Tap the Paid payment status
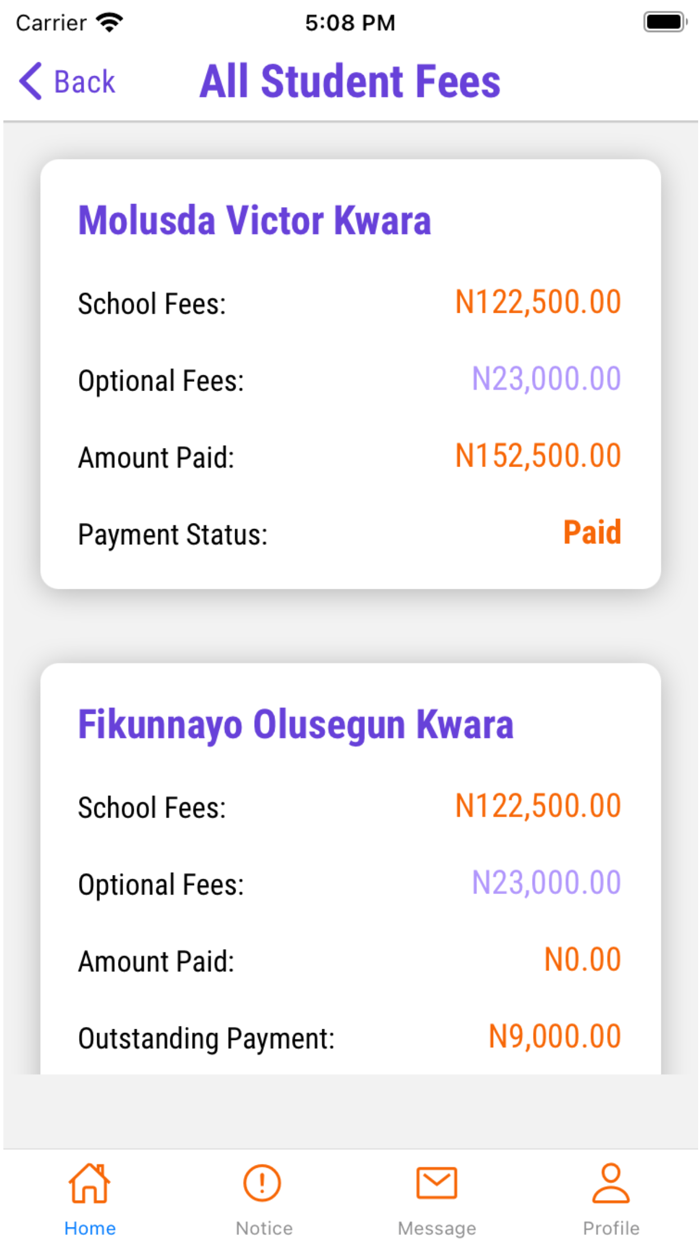The height and width of the screenshot is (1244, 700). (x=591, y=533)
